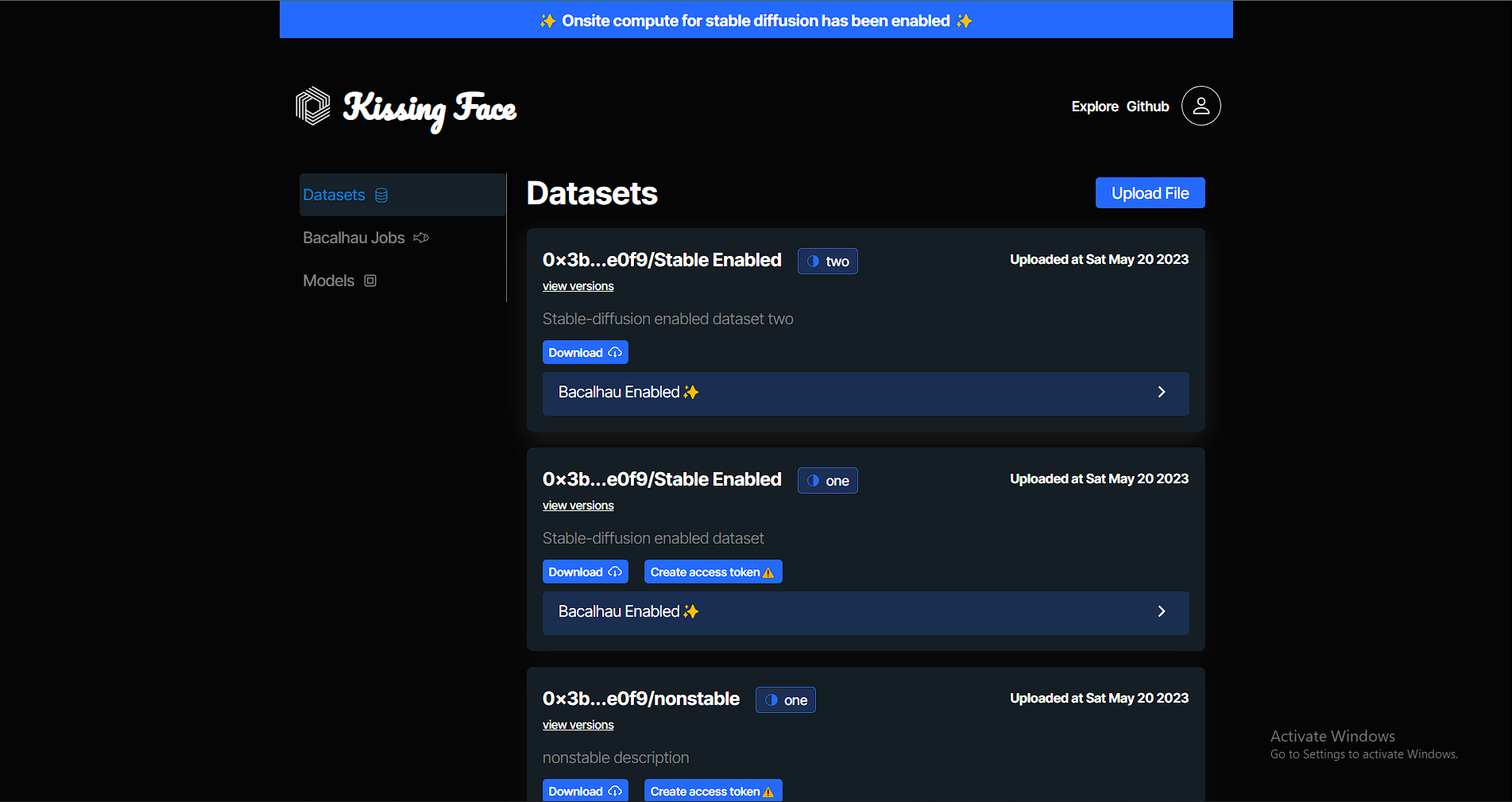
Task: Click the upload date on Stable Enabled two card
Action: 1099,259
